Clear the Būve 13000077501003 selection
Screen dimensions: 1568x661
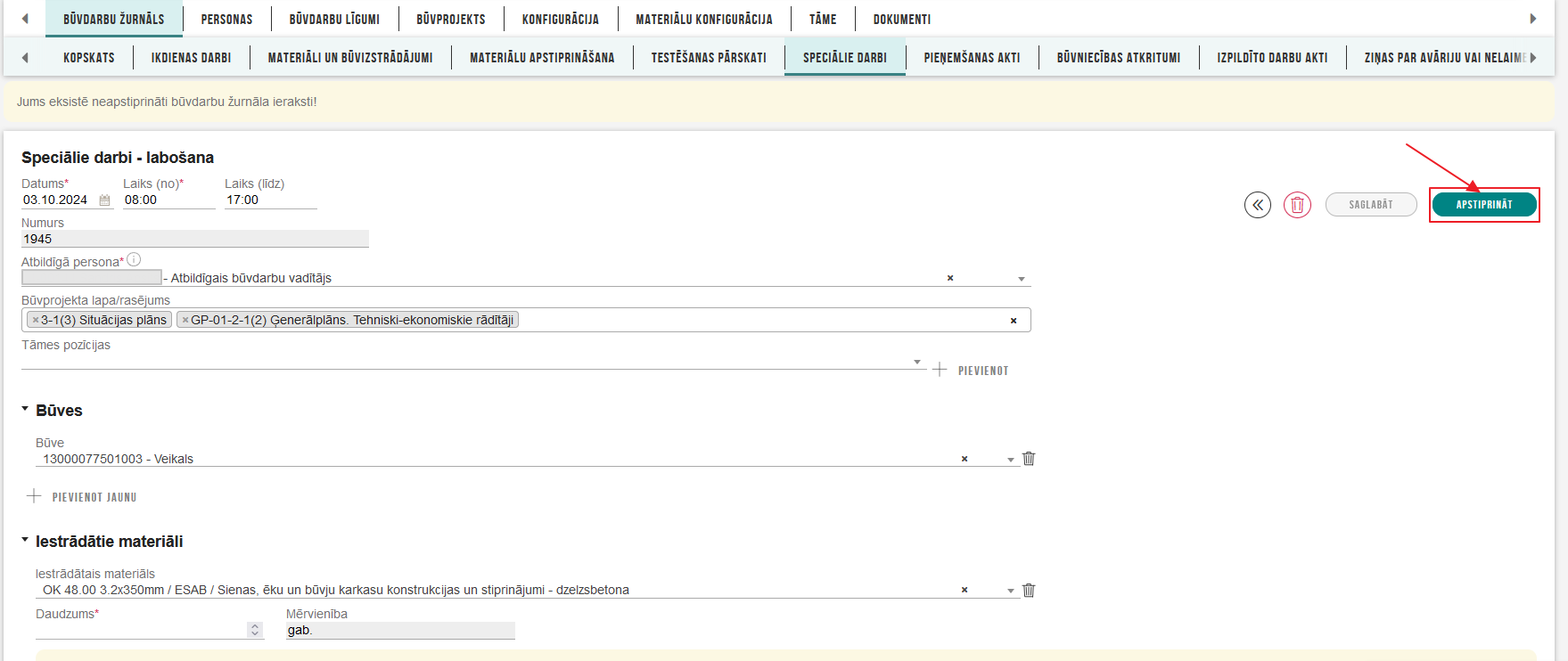point(965,459)
